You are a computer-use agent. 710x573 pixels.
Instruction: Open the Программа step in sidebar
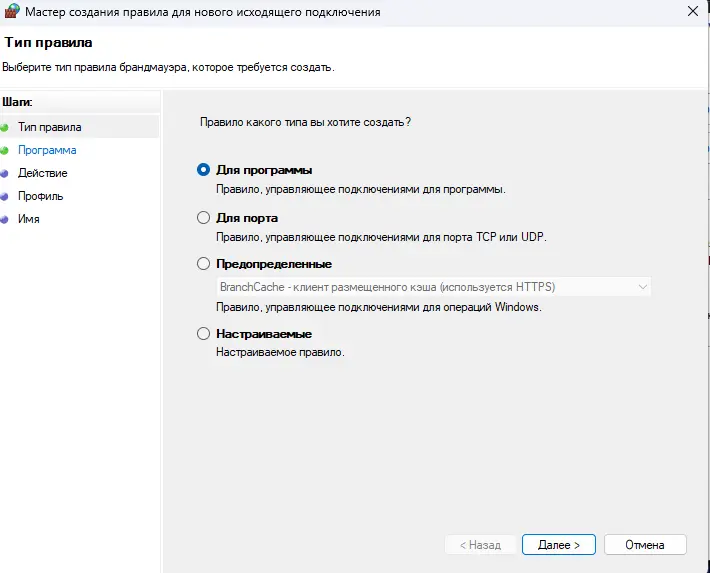coord(47,150)
